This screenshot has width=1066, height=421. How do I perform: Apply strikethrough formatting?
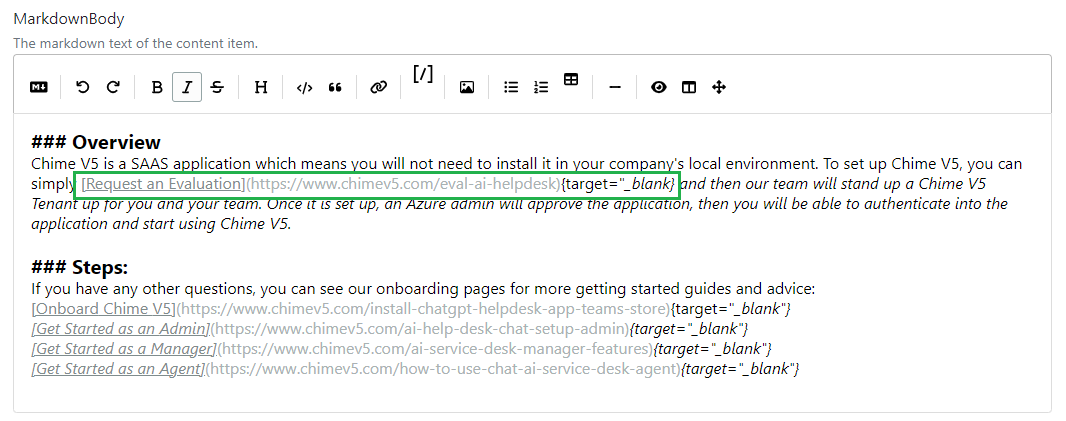[218, 87]
